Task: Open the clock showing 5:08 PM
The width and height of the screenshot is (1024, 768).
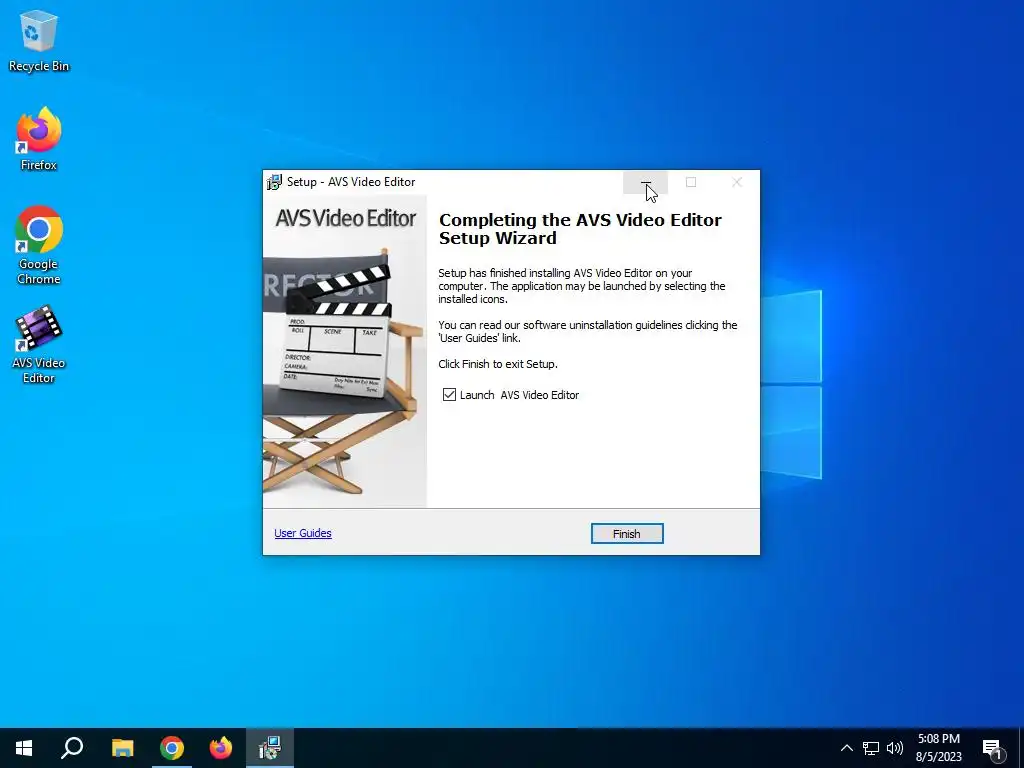Action: pyautogui.click(x=938, y=748)
